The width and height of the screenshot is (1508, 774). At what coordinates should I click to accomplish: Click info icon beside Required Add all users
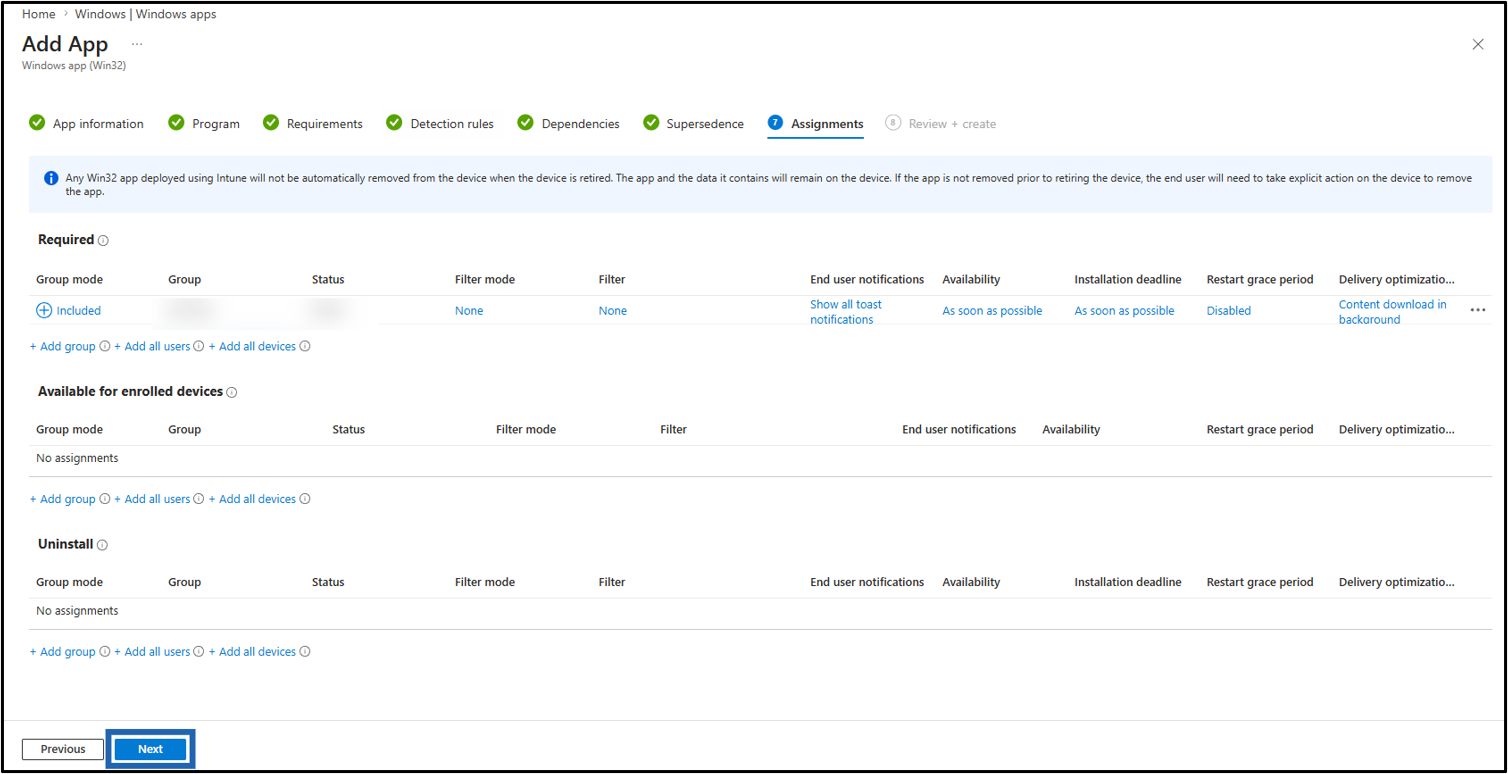199,347
